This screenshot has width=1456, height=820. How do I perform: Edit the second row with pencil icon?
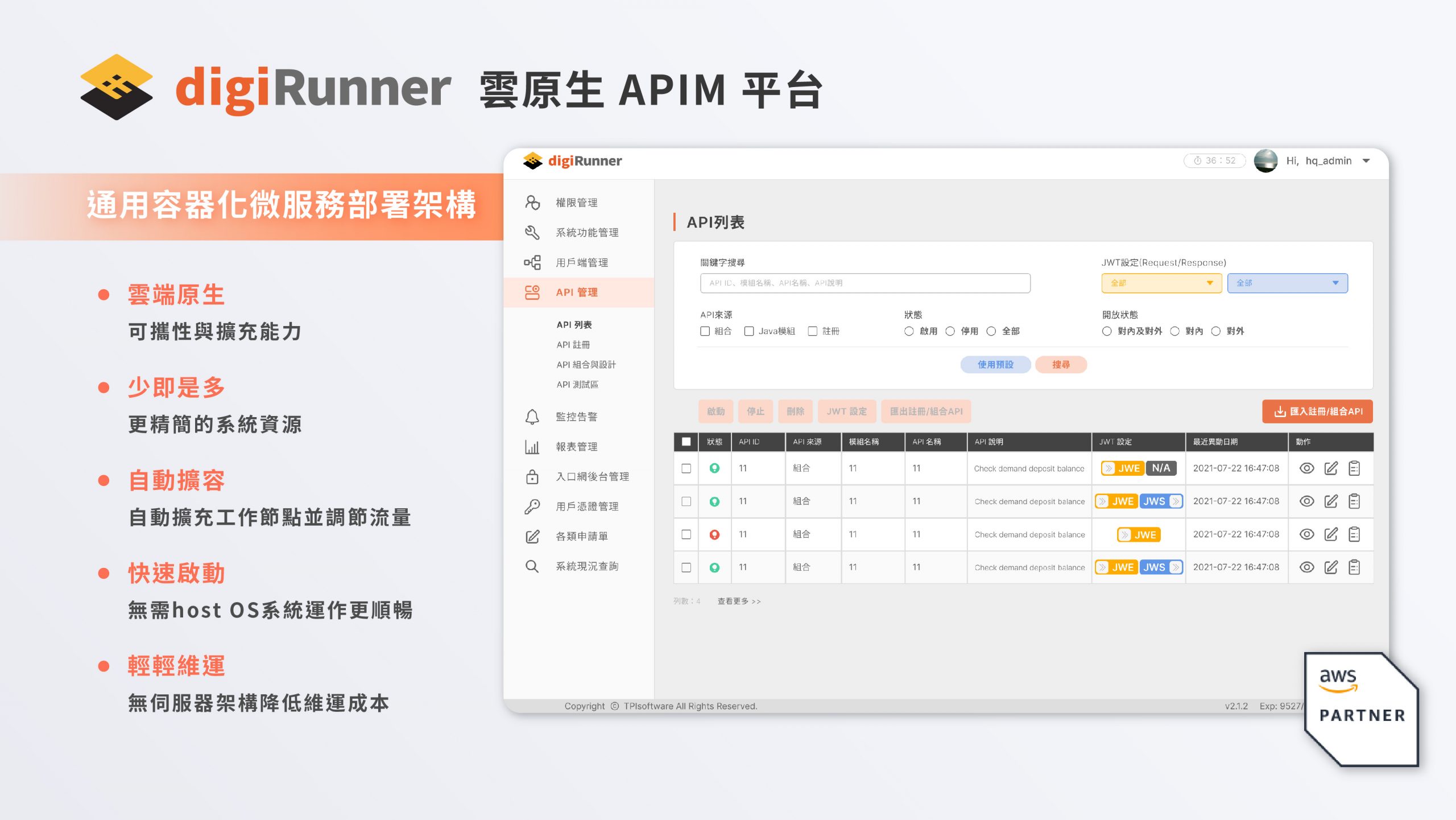(1331, 501)
